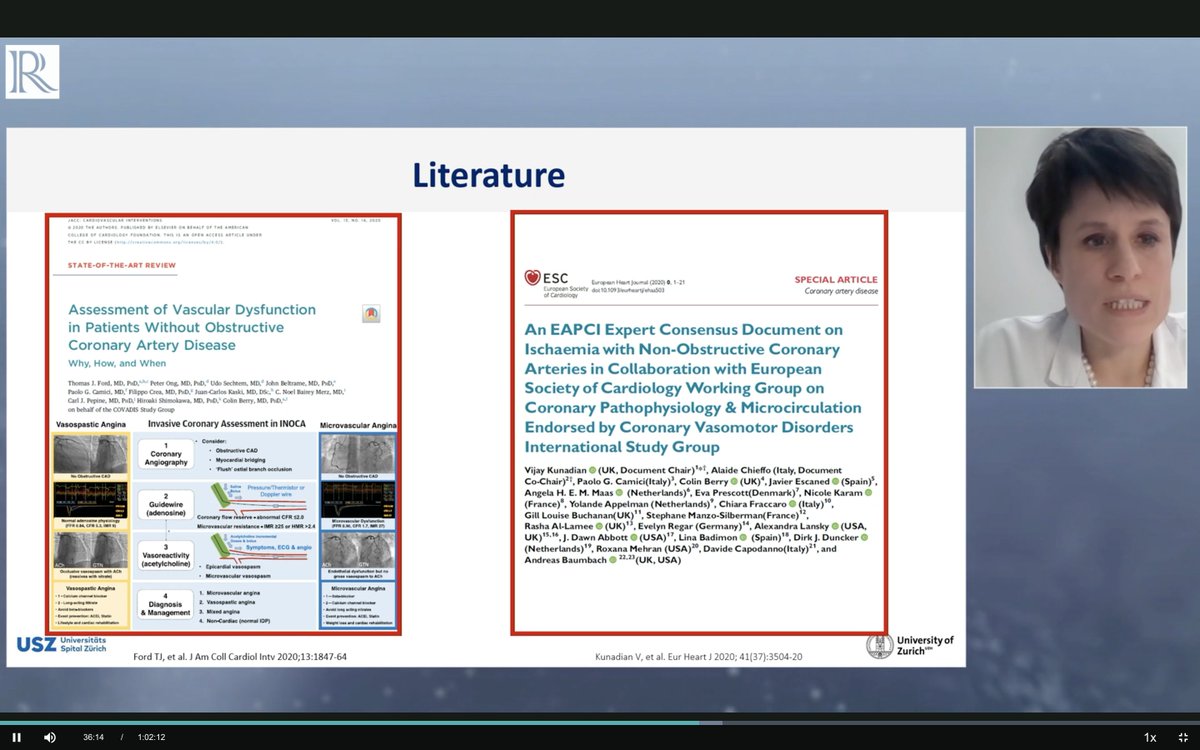Click the EAPCI Expert Consensus Document title

tap(692, 387)
